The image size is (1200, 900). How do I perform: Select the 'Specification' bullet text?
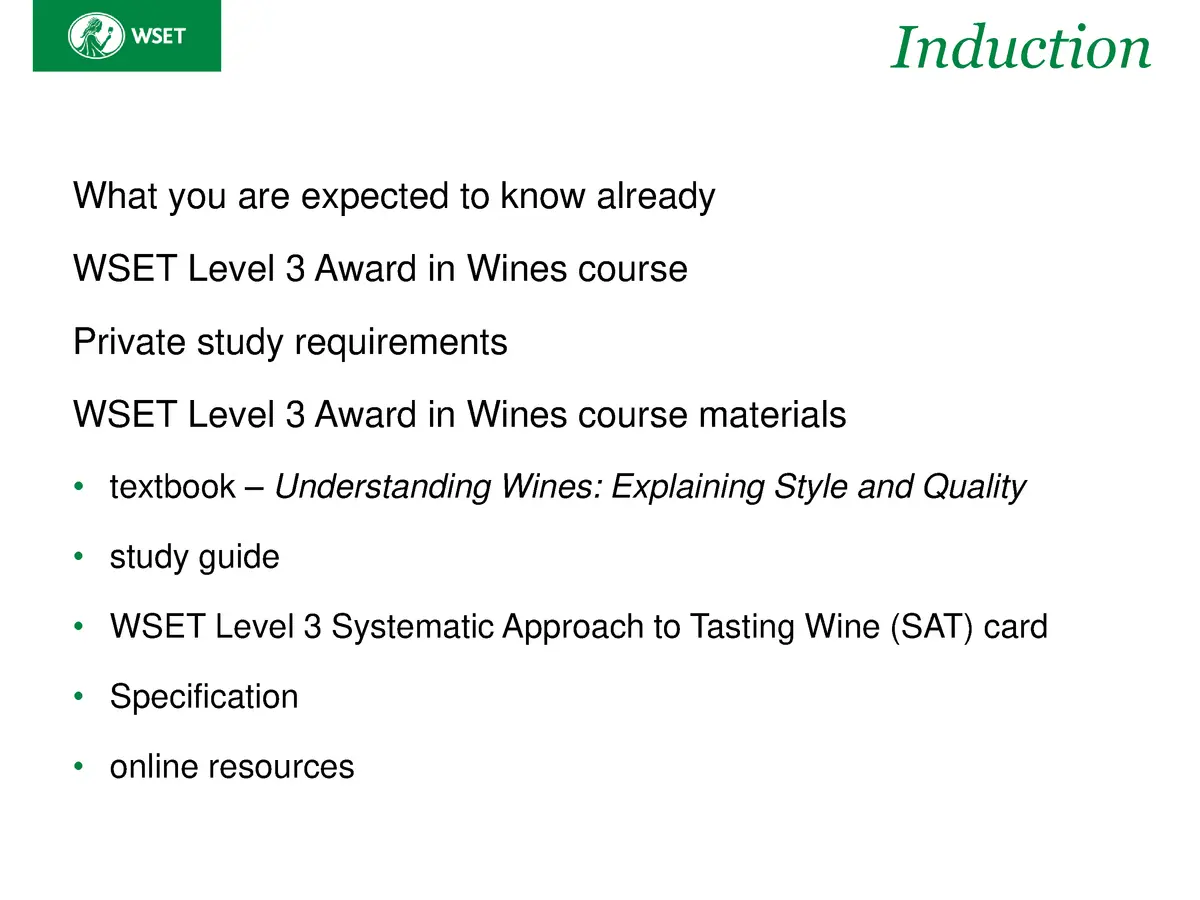(204, 697)
